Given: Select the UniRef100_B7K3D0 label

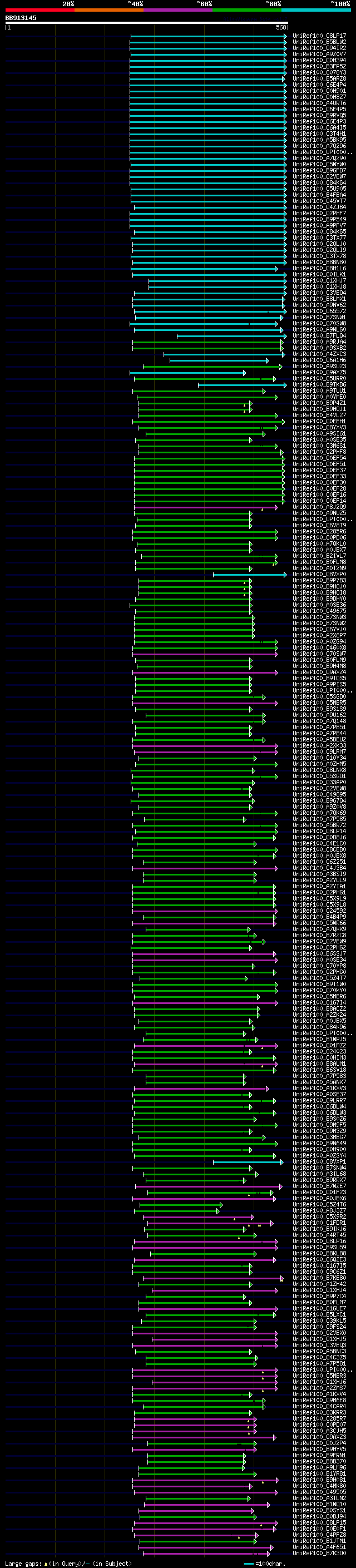Looking at the screenshot, I should pyautogui.click(x=319, y=1553).
